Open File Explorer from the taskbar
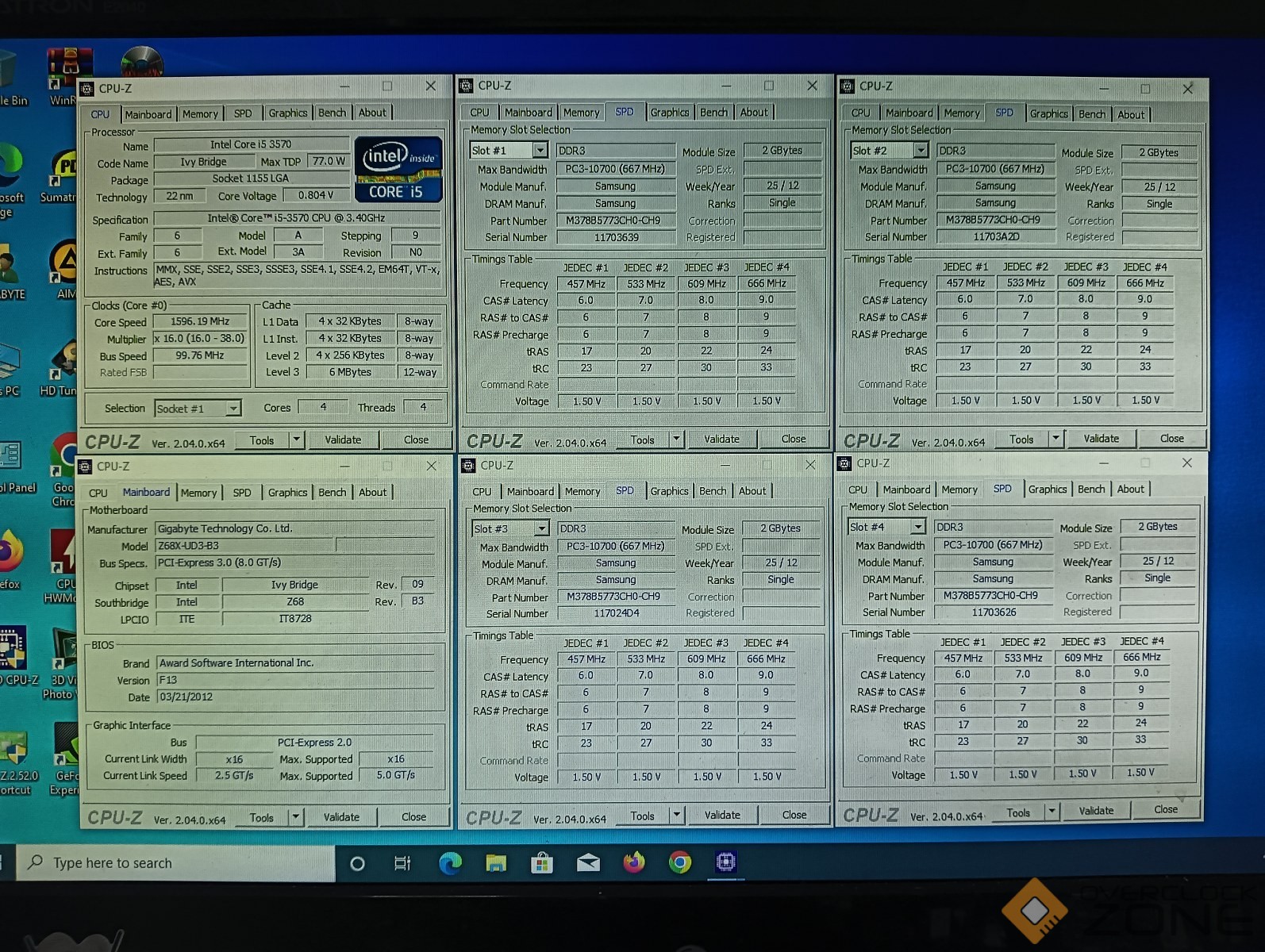The image size is (1265, 952). [496, 863]
